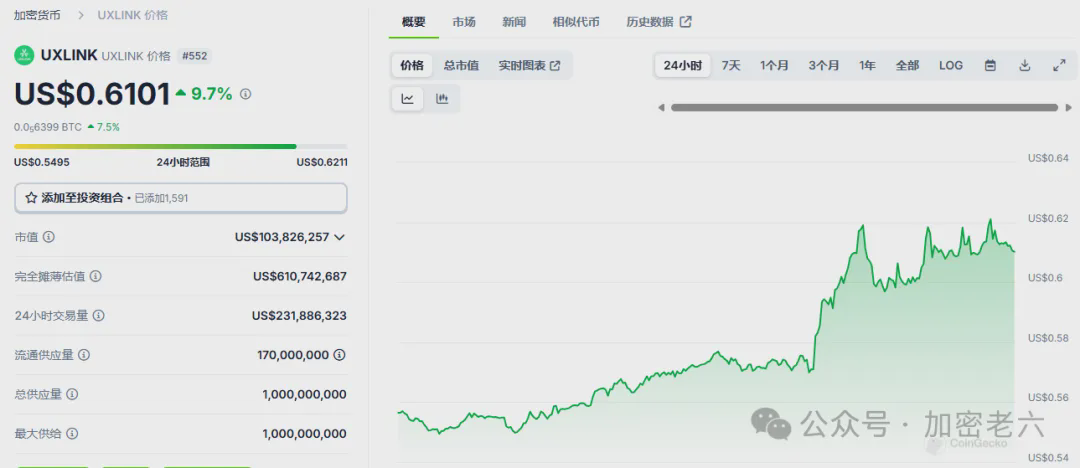The width and height of the screenshot is (1080, 468).
Task: Click the #552 rank badge
Action: (x=194, y=56)
